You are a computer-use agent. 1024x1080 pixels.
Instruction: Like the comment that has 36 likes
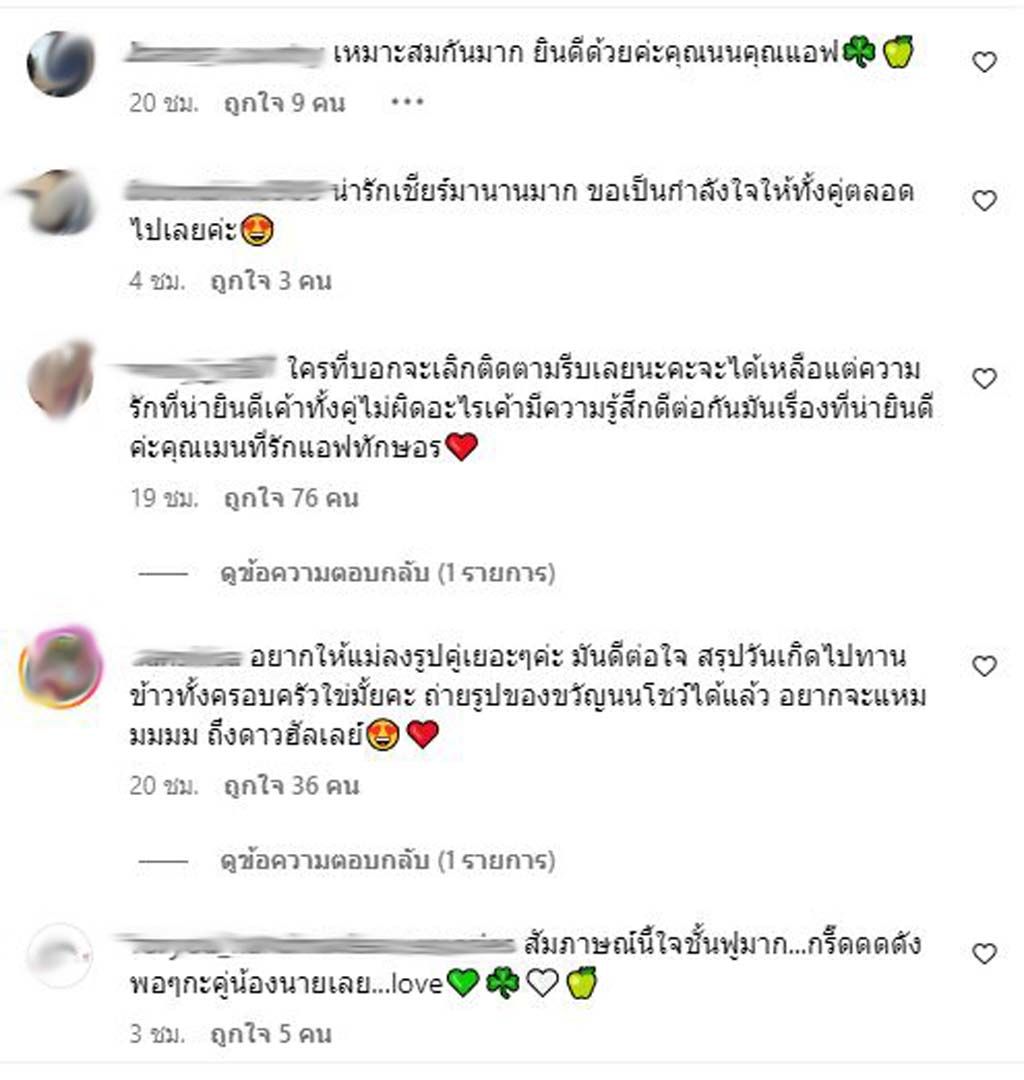[x=984, y=666]
